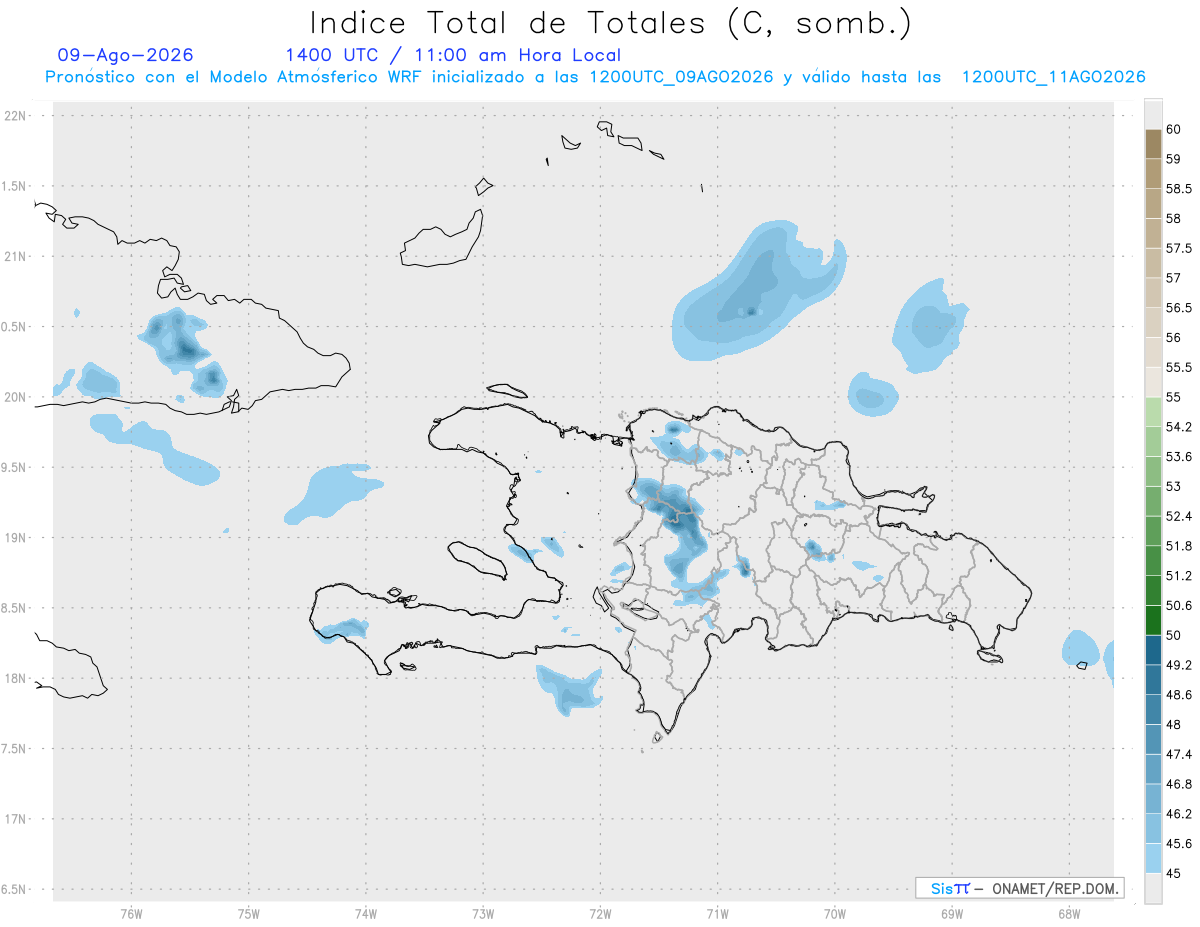Click the "17N" latitude label

[17, 819]
